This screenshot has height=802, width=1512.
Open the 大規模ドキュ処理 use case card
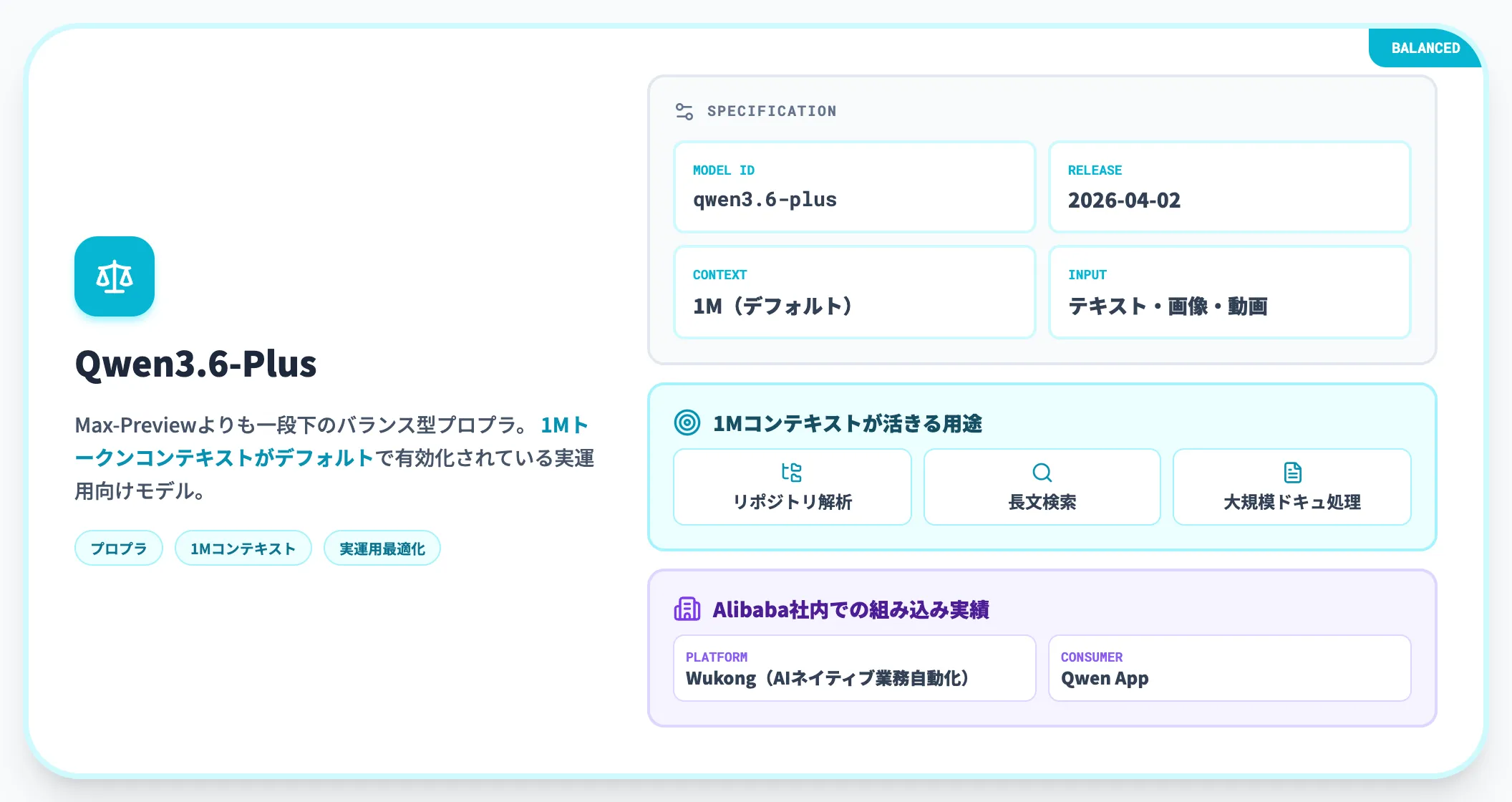(x=1292, y=487)
